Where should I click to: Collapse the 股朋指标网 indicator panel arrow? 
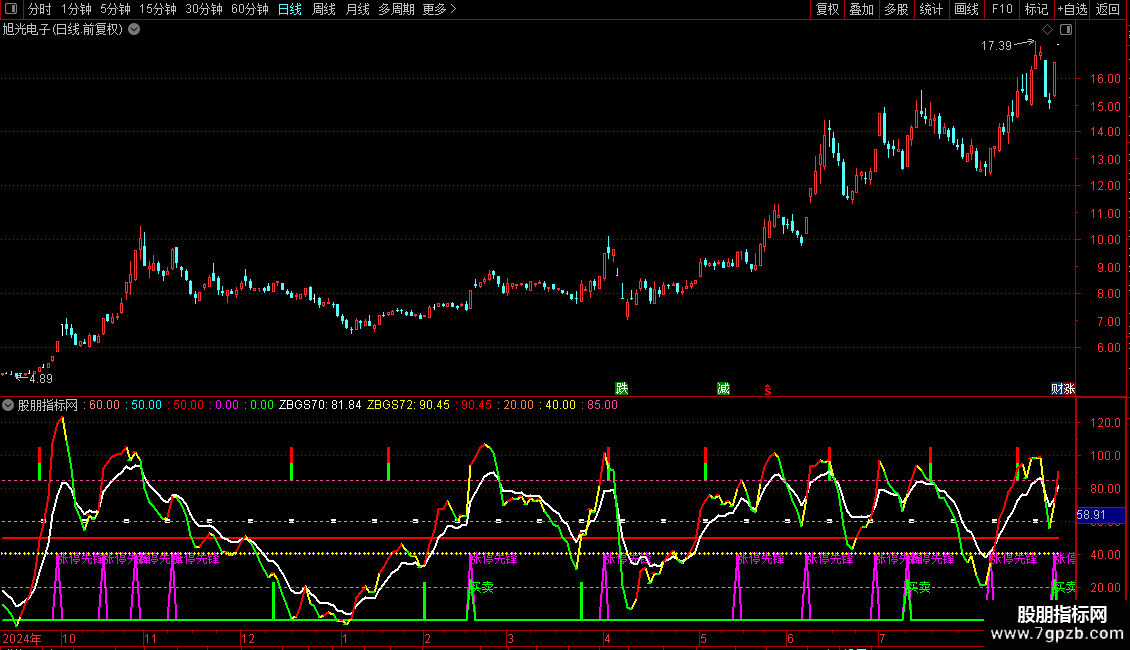[8, 405]
